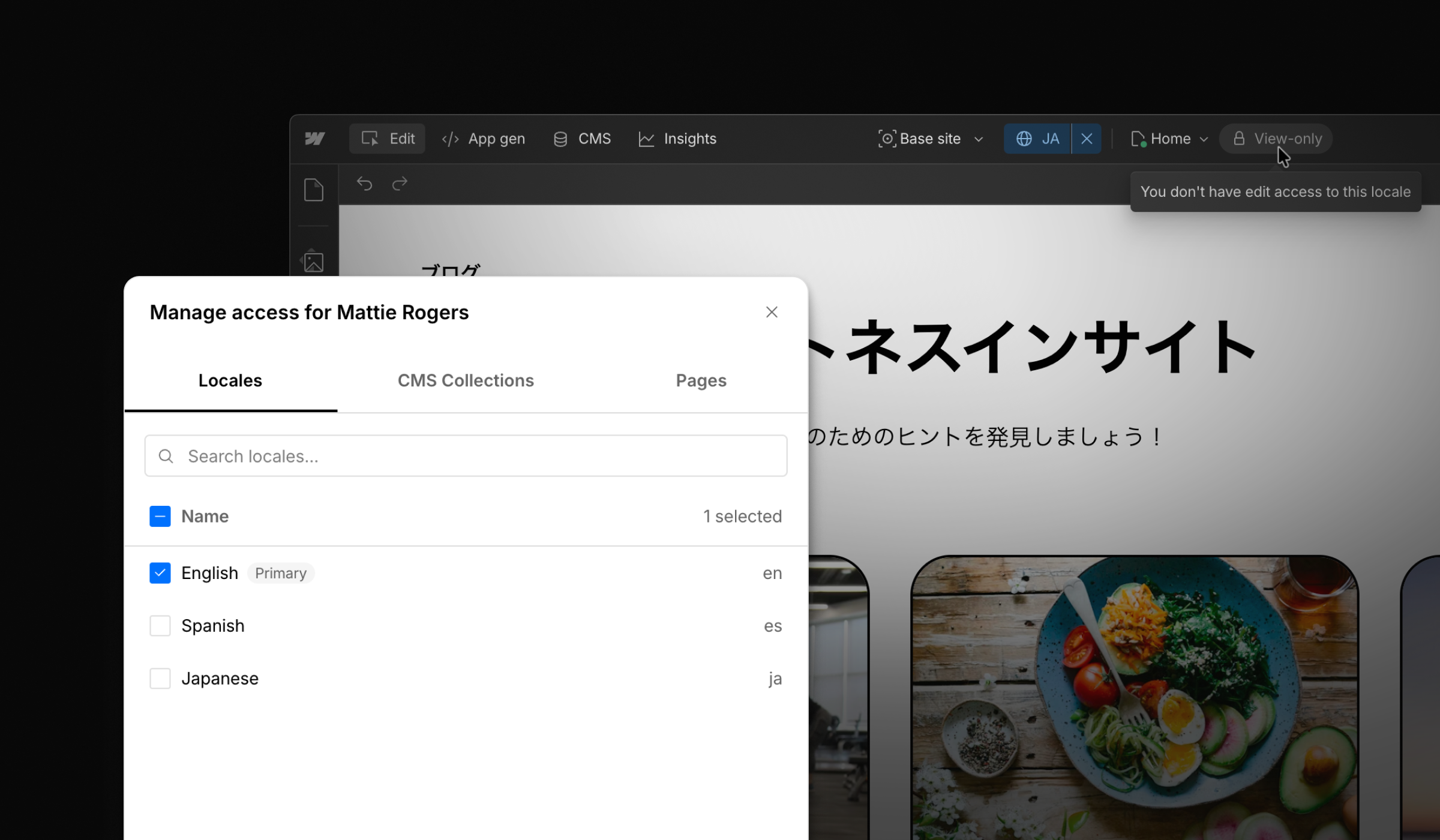Close the Manage access dialog
Screen dimensions: 1440x840
[772, 312]
